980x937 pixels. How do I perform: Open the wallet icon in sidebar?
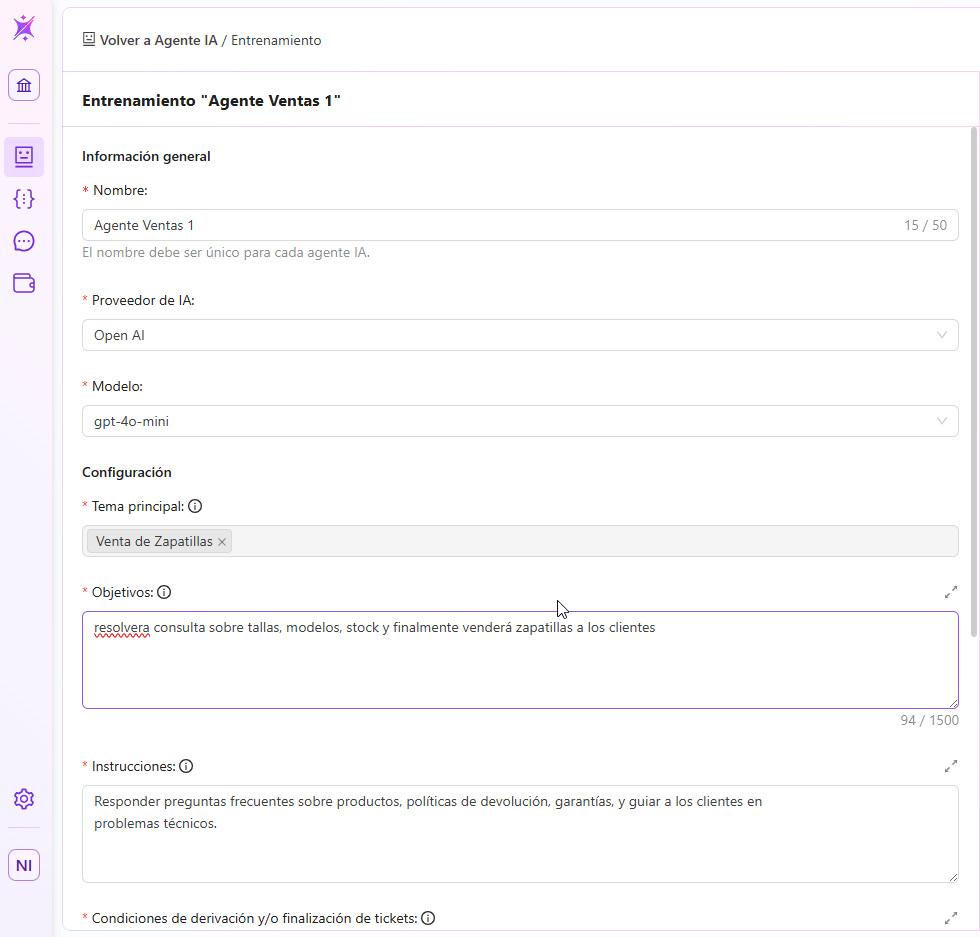(24, 283)
